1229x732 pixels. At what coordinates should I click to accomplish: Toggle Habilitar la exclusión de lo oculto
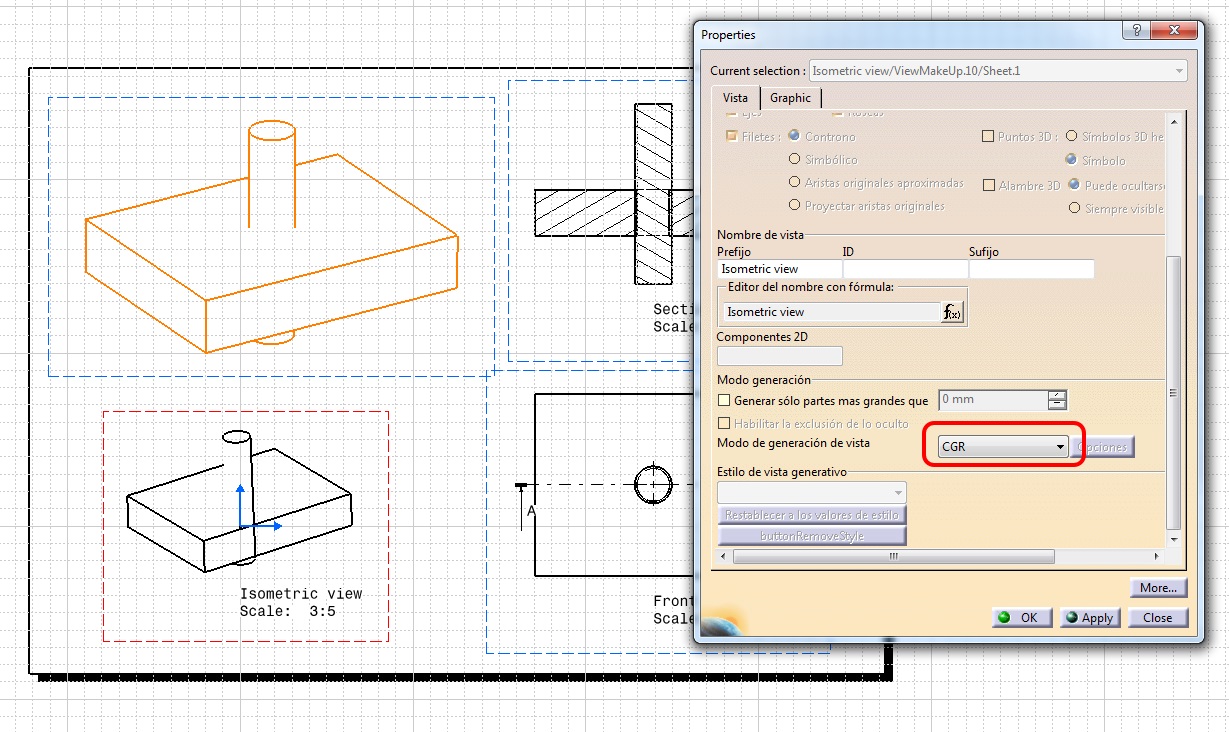click(x=725, y=424)
